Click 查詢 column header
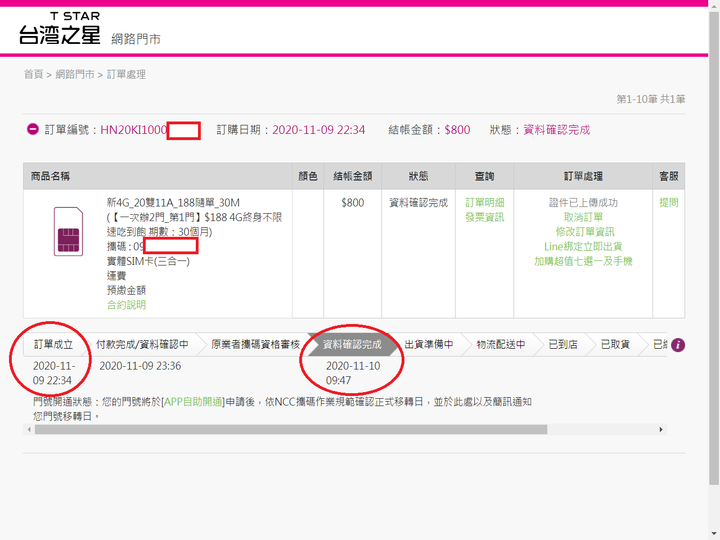The image size is (720, 540). pos(484,176)
